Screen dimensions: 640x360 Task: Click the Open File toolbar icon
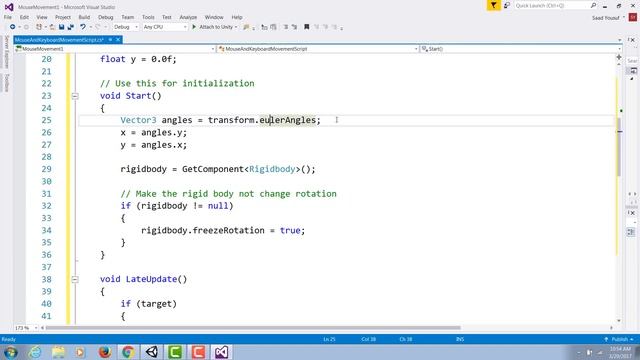tap(52, 27)
